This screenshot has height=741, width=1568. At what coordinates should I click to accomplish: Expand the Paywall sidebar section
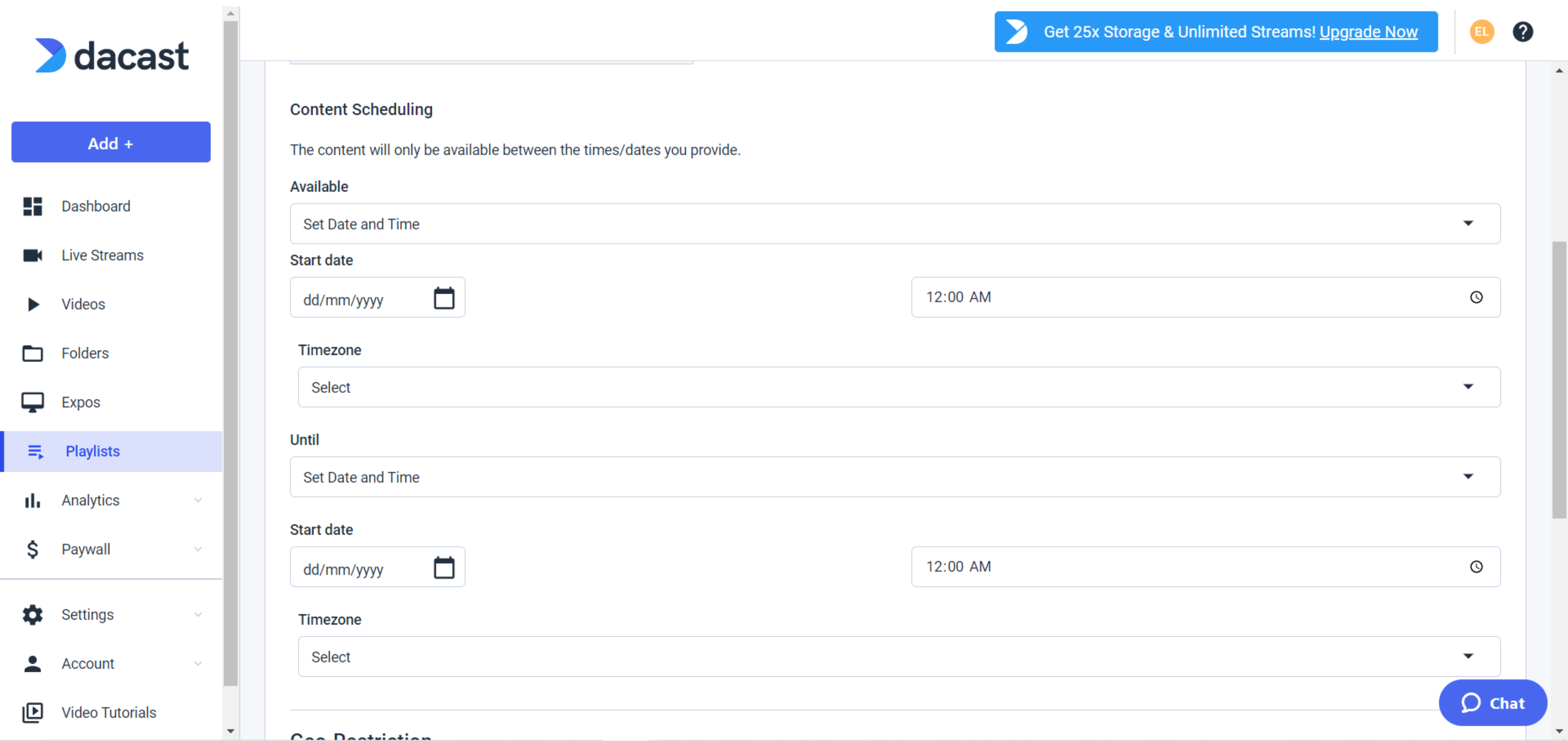(x=111, y=549)
